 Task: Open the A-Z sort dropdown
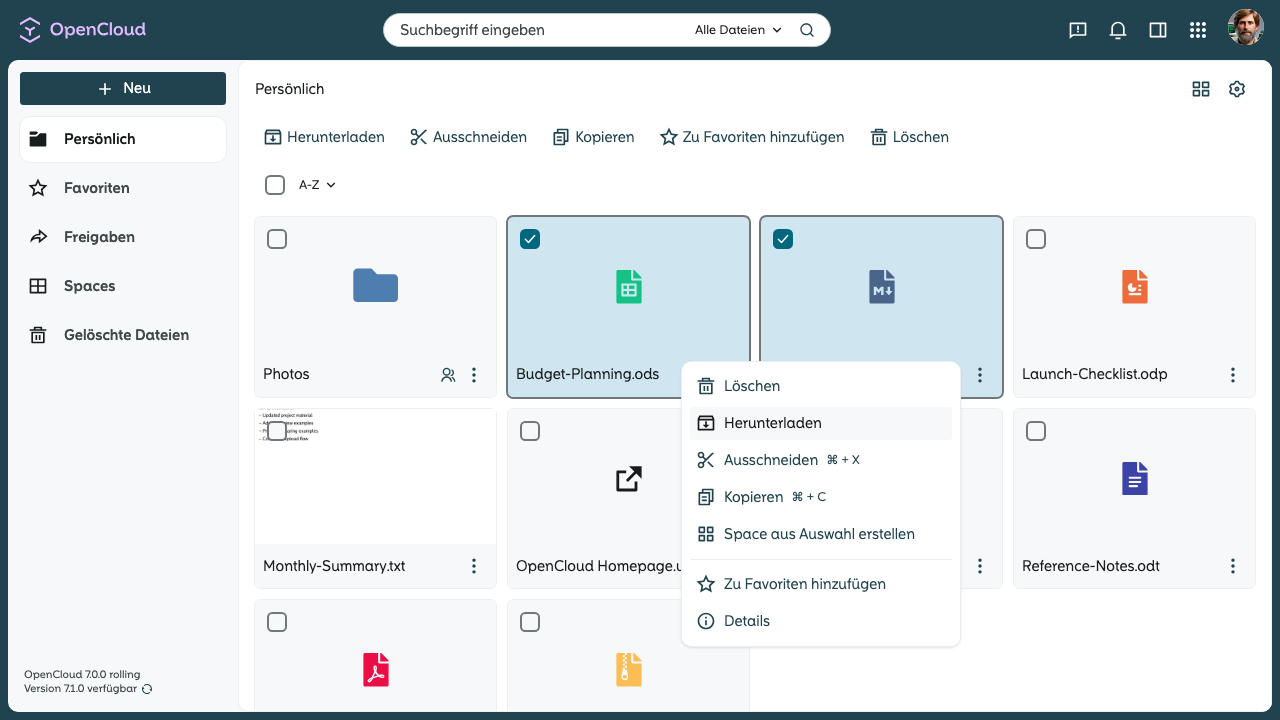click(x=317, y=185)
